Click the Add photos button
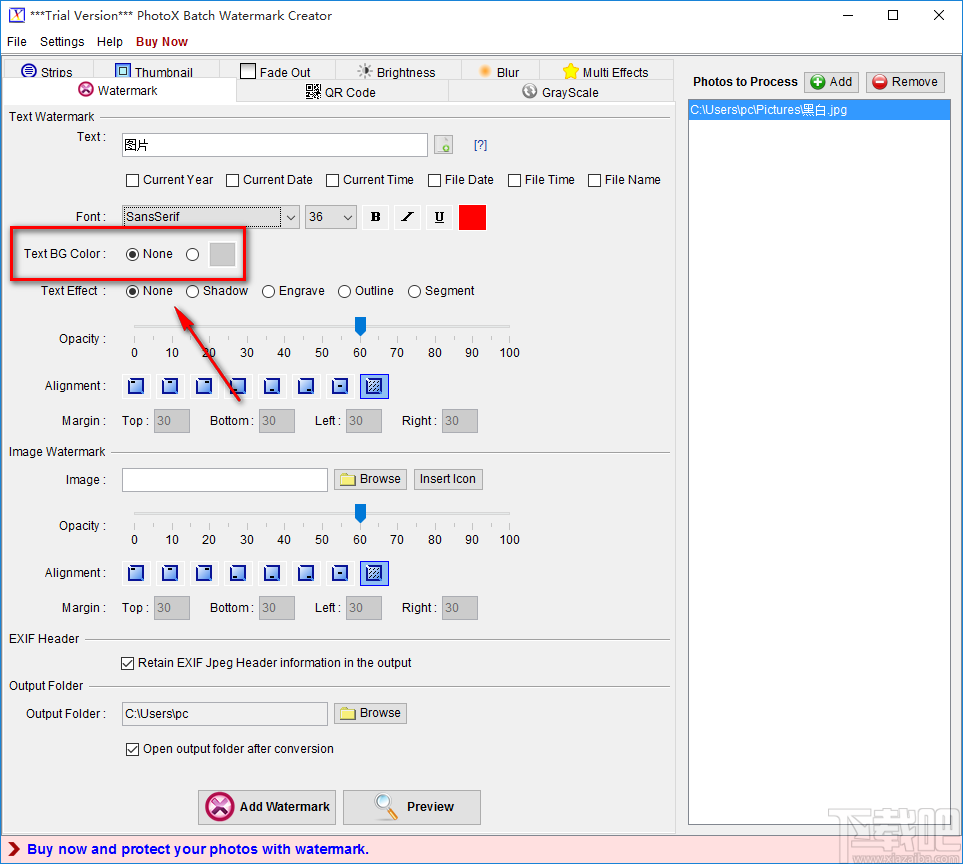 click(x=831, y=82)
